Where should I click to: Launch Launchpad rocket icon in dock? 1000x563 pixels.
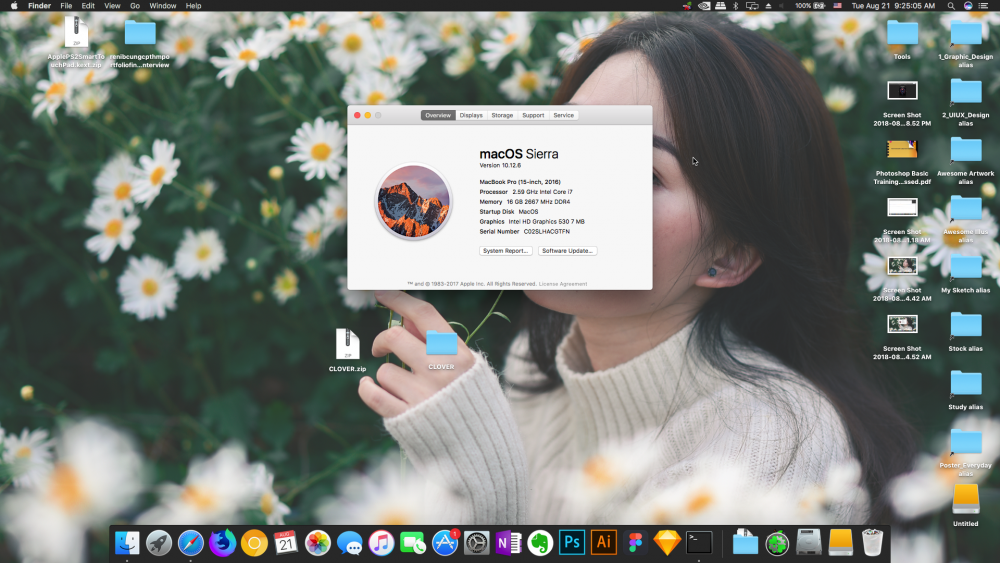point(159,543)
